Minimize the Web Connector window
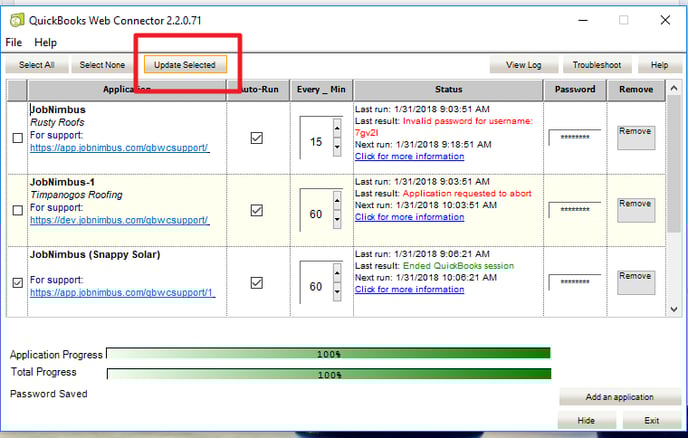The image size is (688, 438). coord(583,20)
